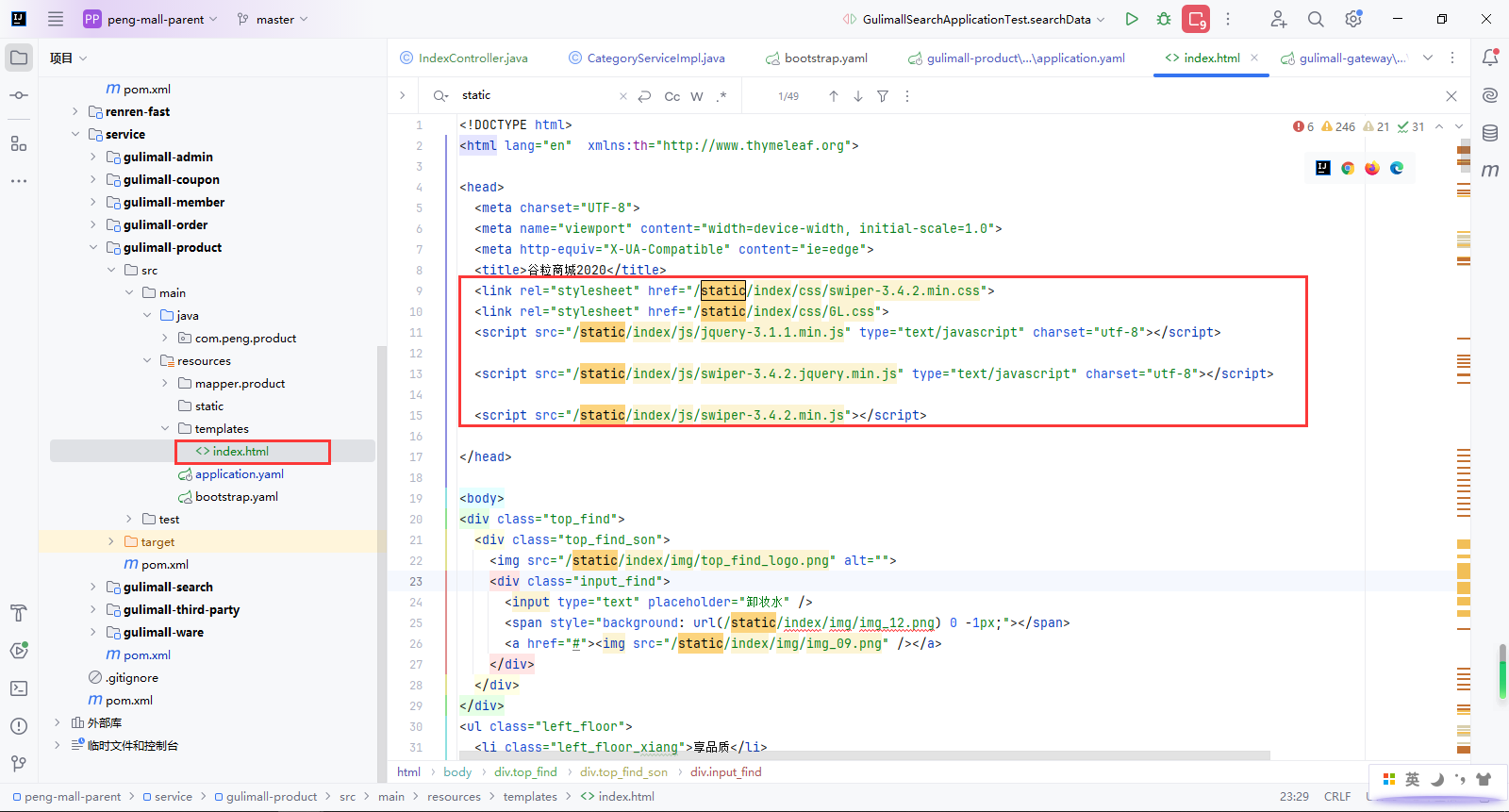Open the peng-mall-parent project dropdown
The width and height of the screenshot is (1509, 812).
point(151,19)
